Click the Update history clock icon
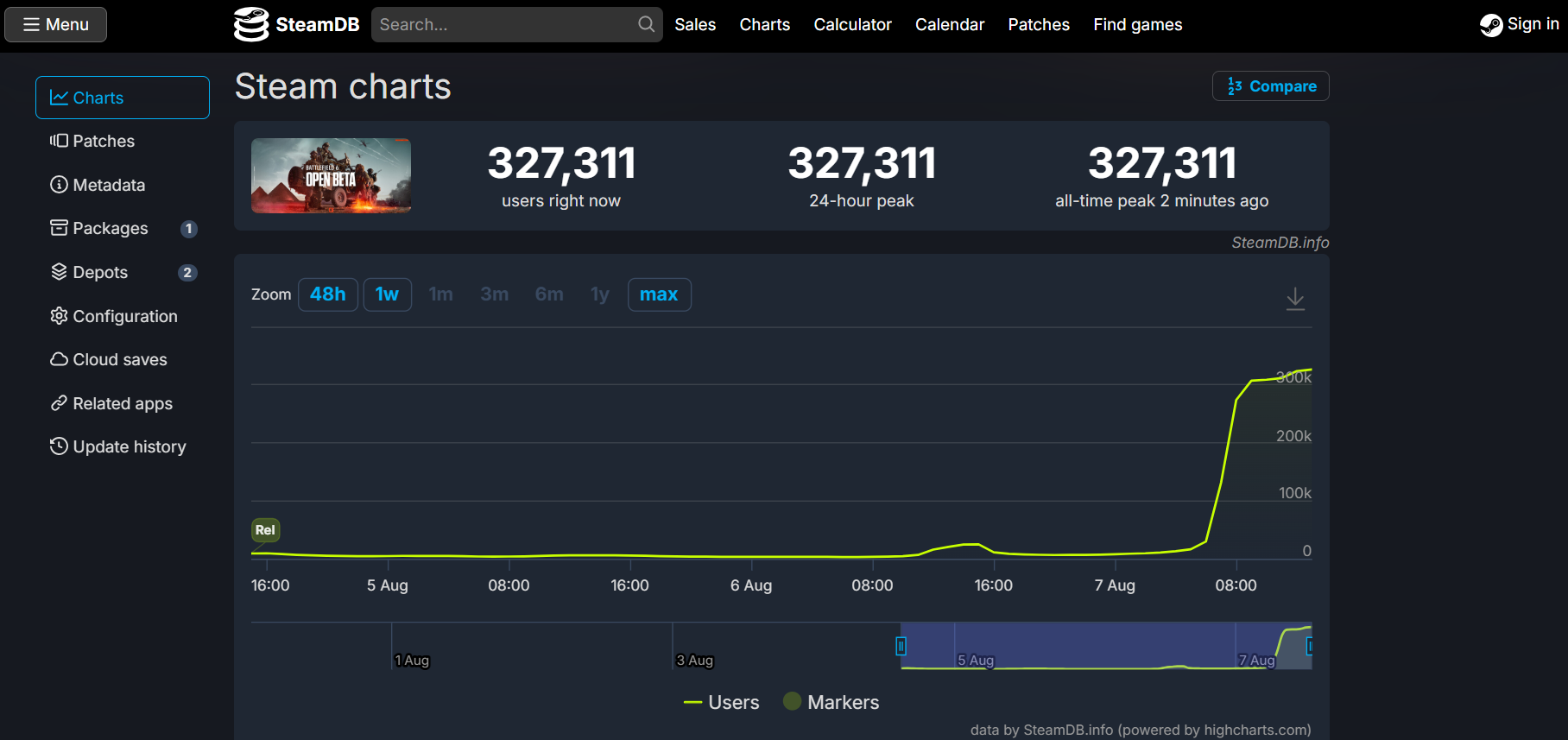The width and height of the screenshot is (1568, 740). [x=59, y=446]
